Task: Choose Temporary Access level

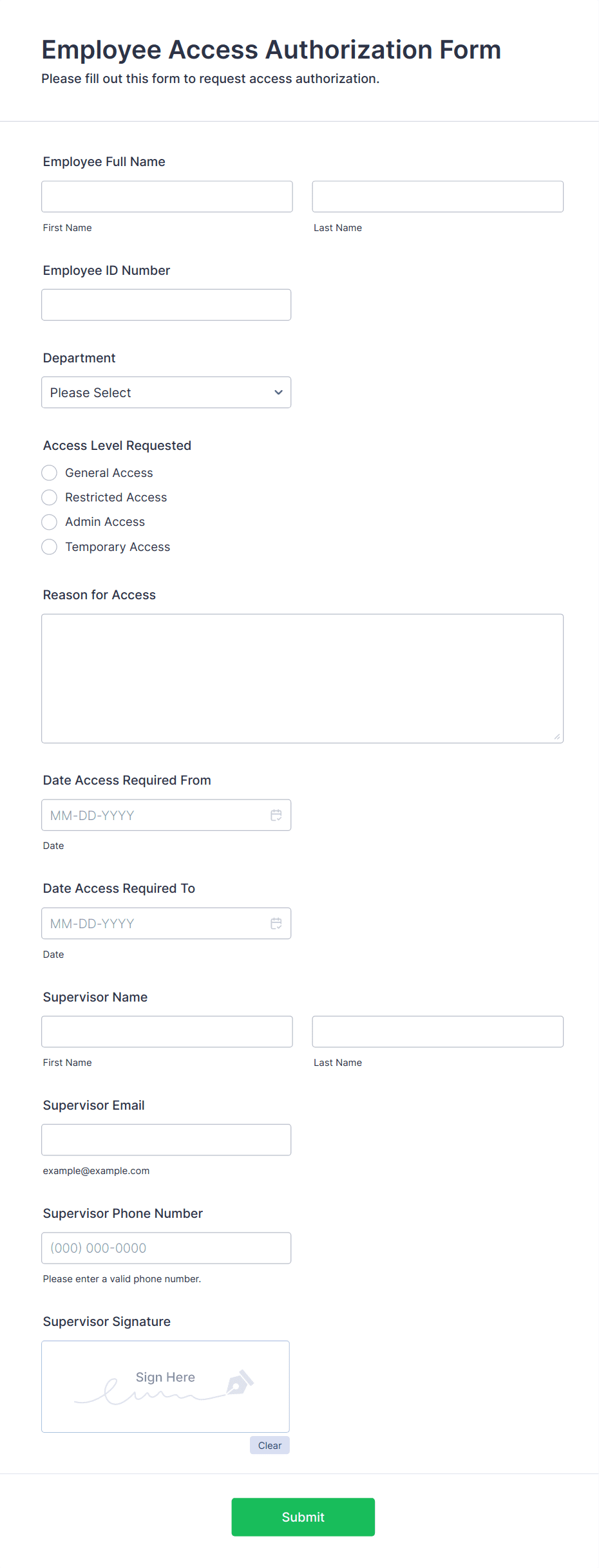Action: (49, 546)
